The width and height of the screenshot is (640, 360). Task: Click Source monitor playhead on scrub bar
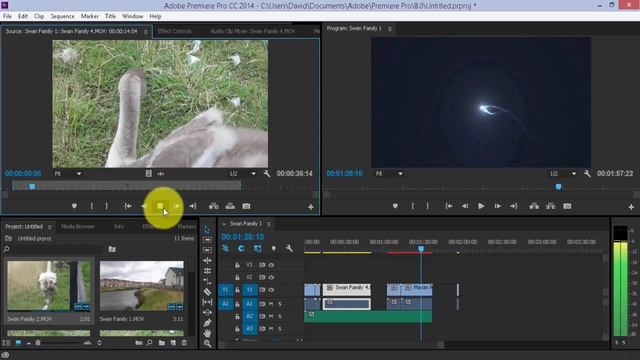click(32, 187)
